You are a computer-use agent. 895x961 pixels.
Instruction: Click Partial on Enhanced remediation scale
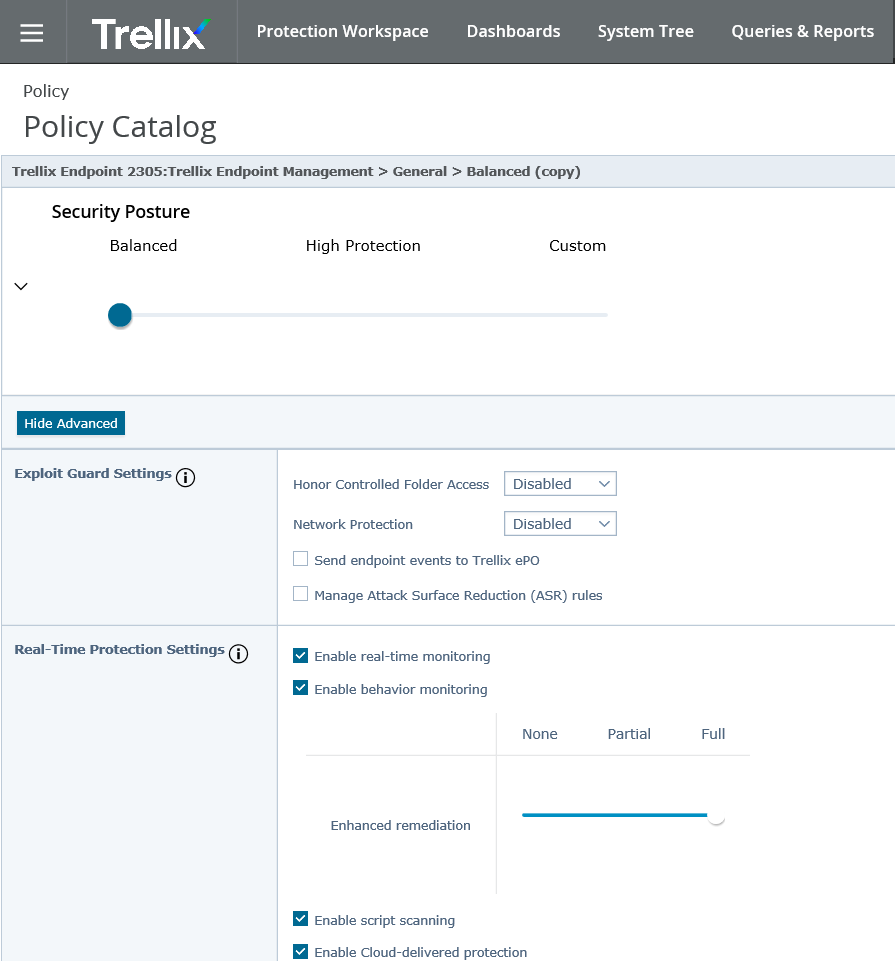(x=629, y=734)
